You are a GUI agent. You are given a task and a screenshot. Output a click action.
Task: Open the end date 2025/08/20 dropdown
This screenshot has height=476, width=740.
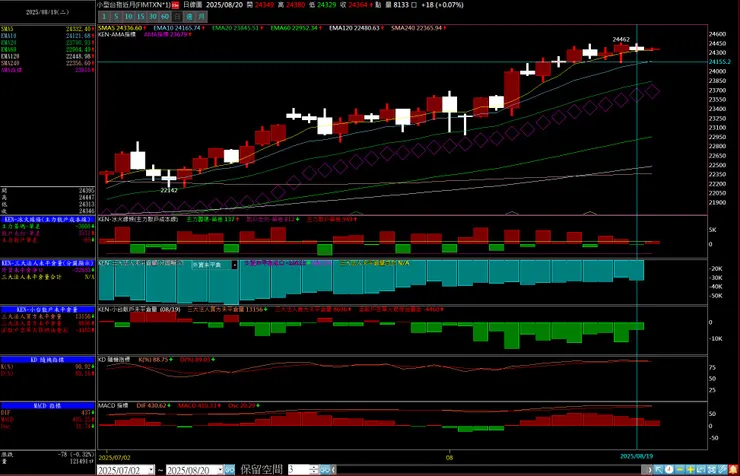(220, 470)
